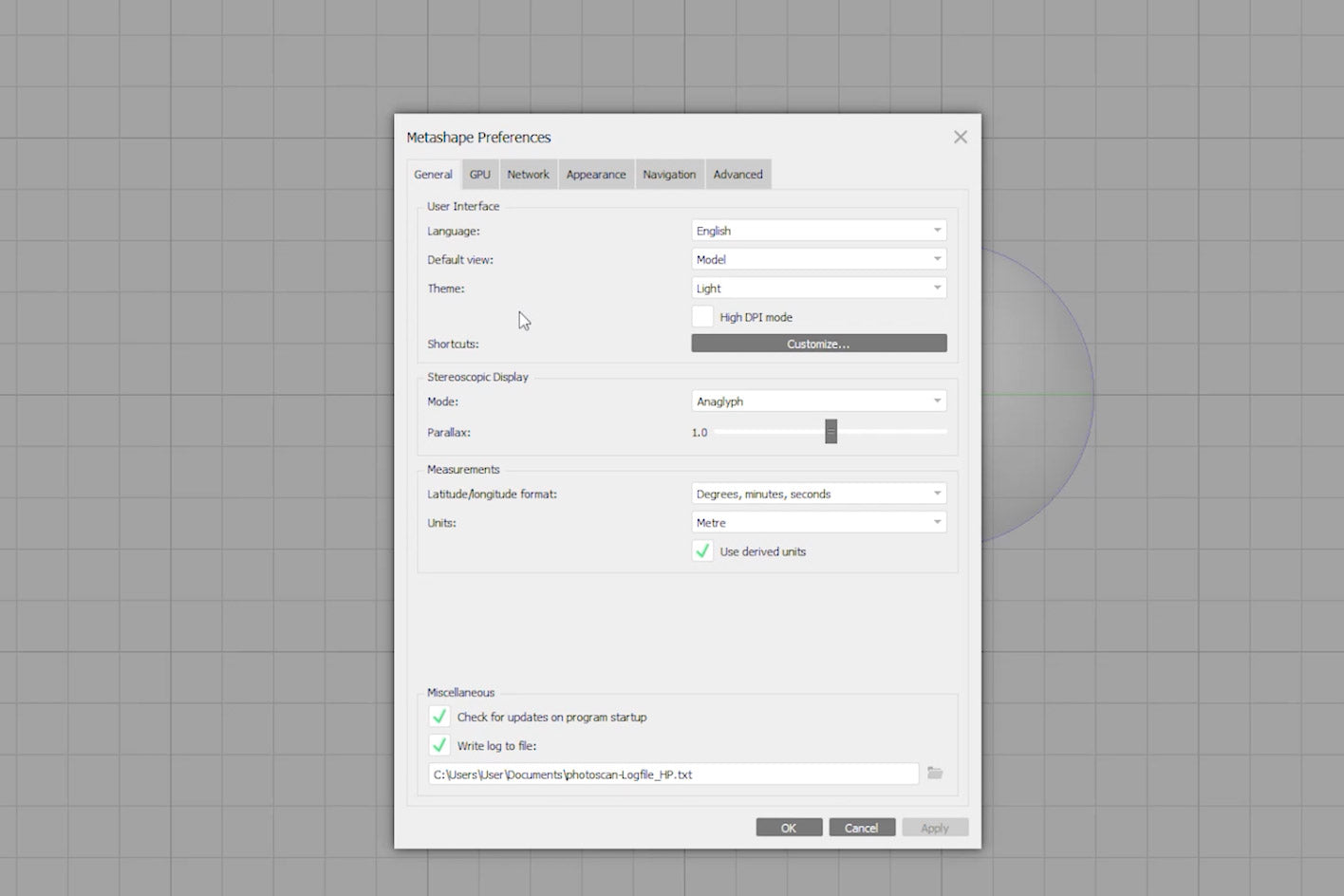Click the Metashape Preferences title text
The width and height of the screenshot is (1344, 896).
(x=478, y=138)
